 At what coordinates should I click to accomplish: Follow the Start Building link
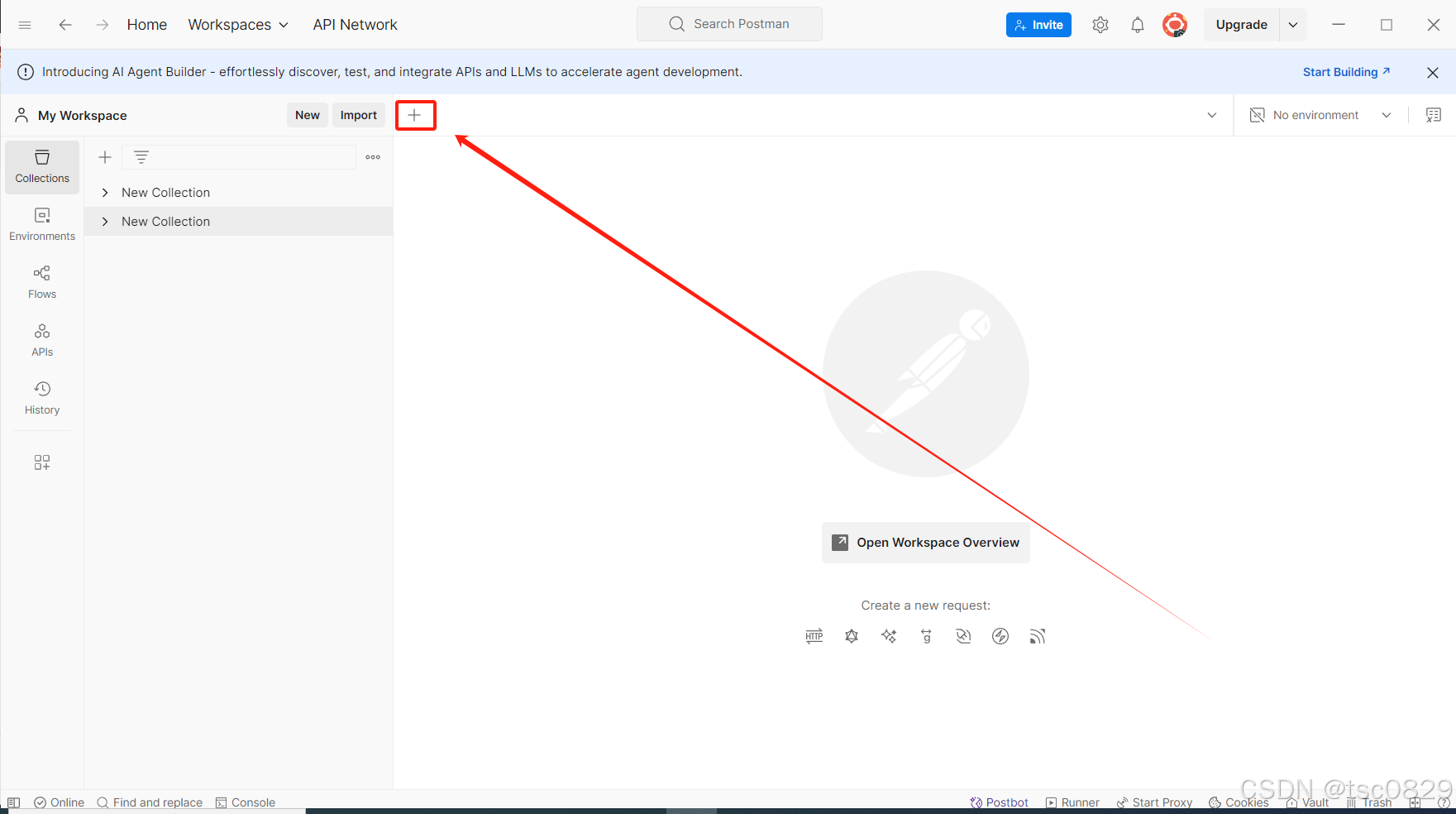[1346, 72]
